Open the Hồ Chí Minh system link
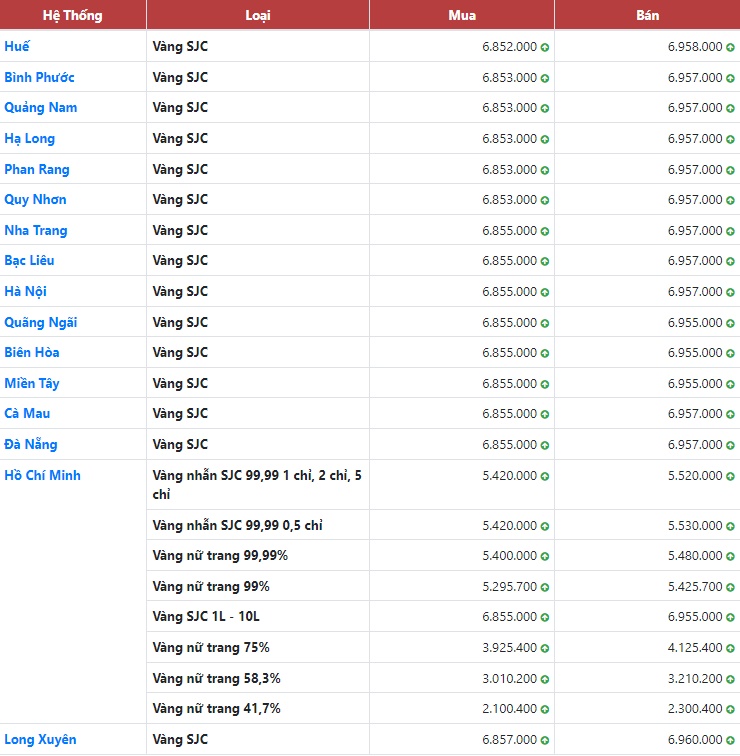The image size is (740, 756). [x=42, y=475]
